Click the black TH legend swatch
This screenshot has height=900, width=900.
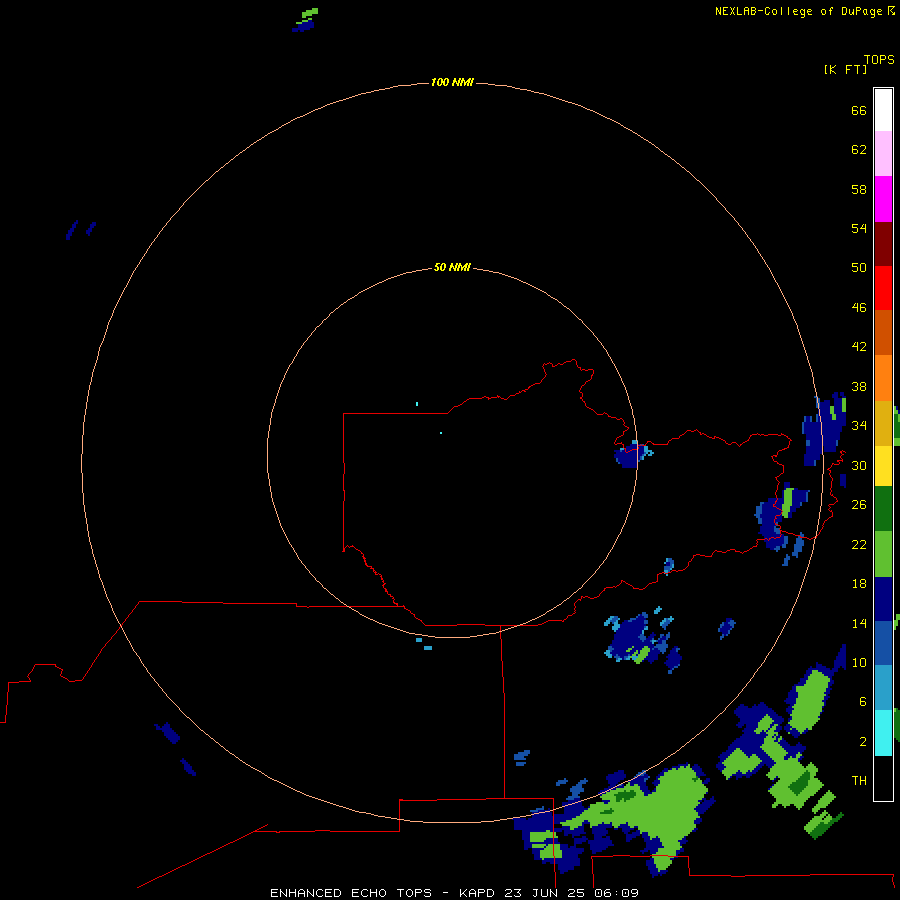click(x=883, y=778)
